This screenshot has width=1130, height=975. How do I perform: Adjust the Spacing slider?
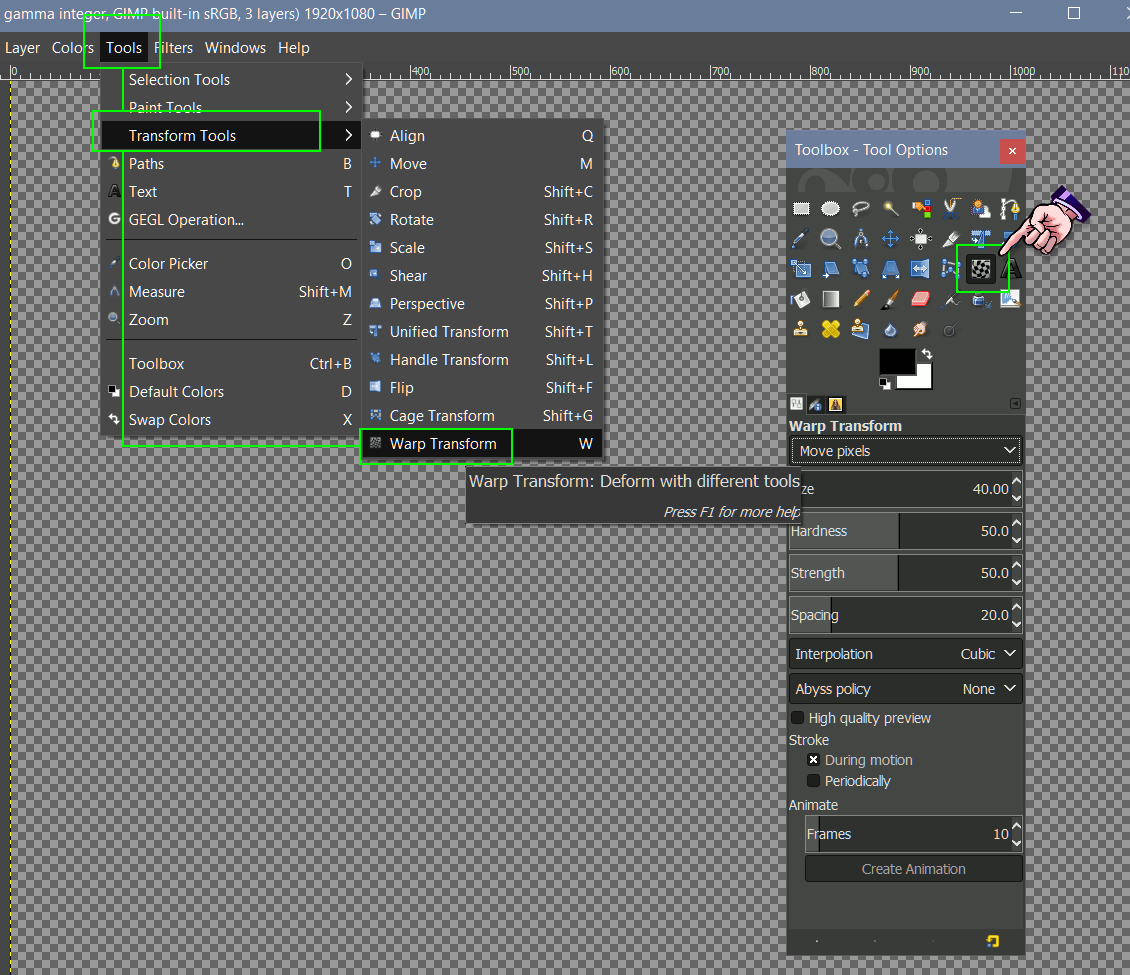(900, 615)
